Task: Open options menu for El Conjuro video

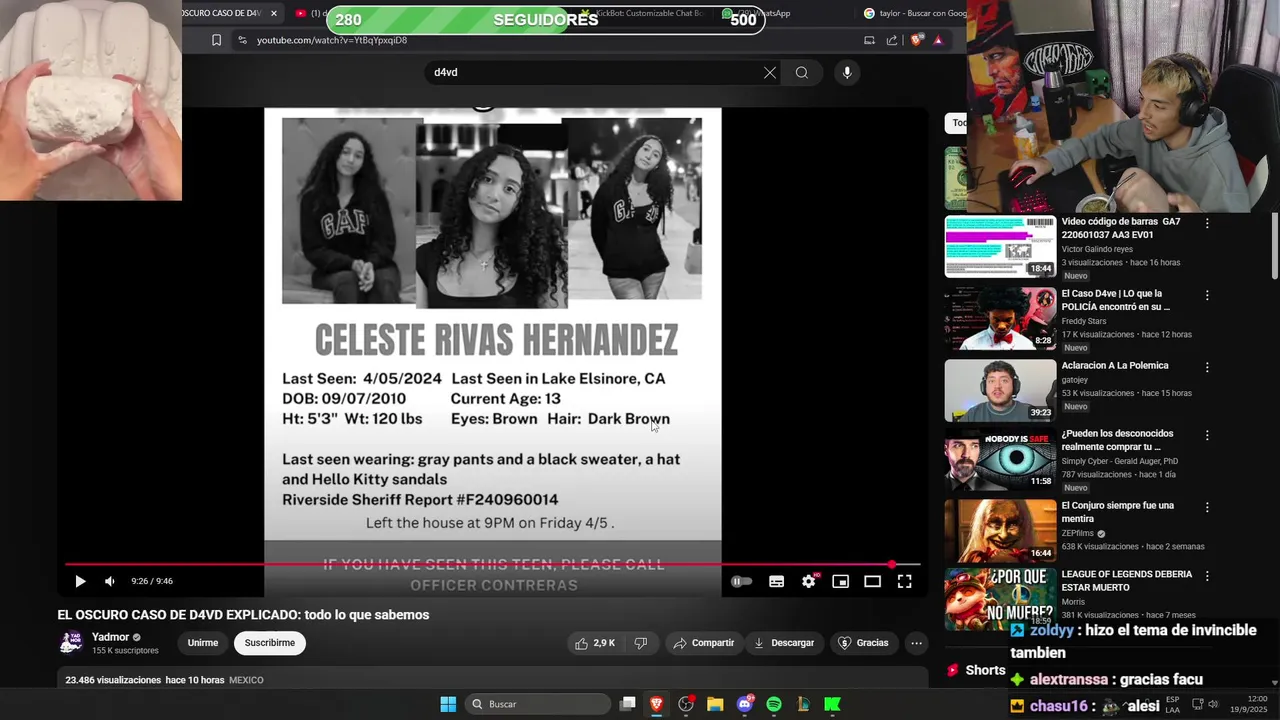Action: point(1207,508)
